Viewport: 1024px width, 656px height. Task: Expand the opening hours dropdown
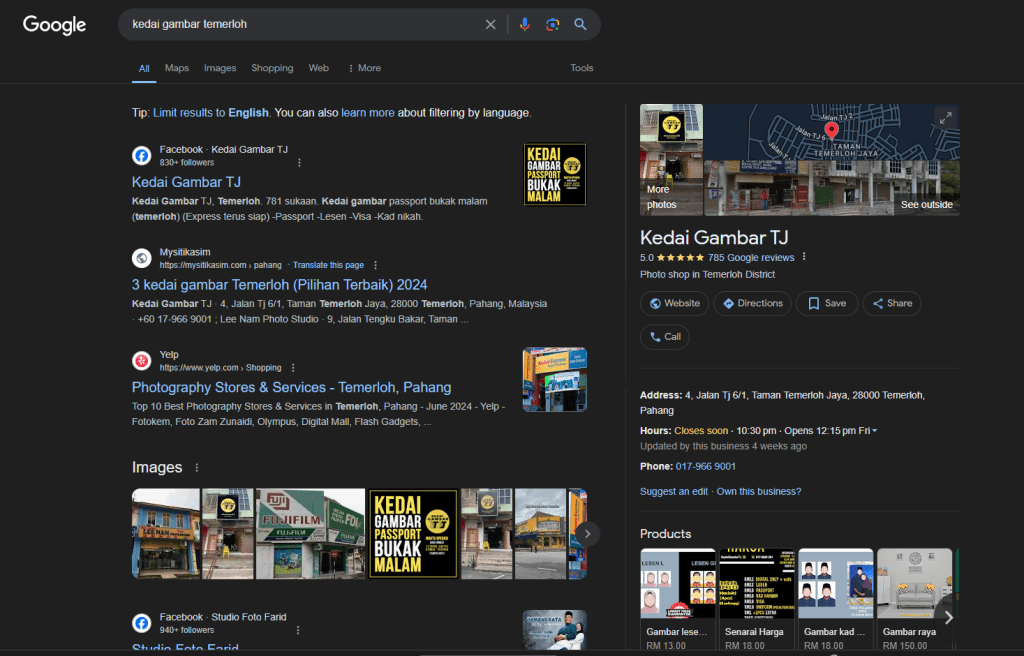pos(875,431)
